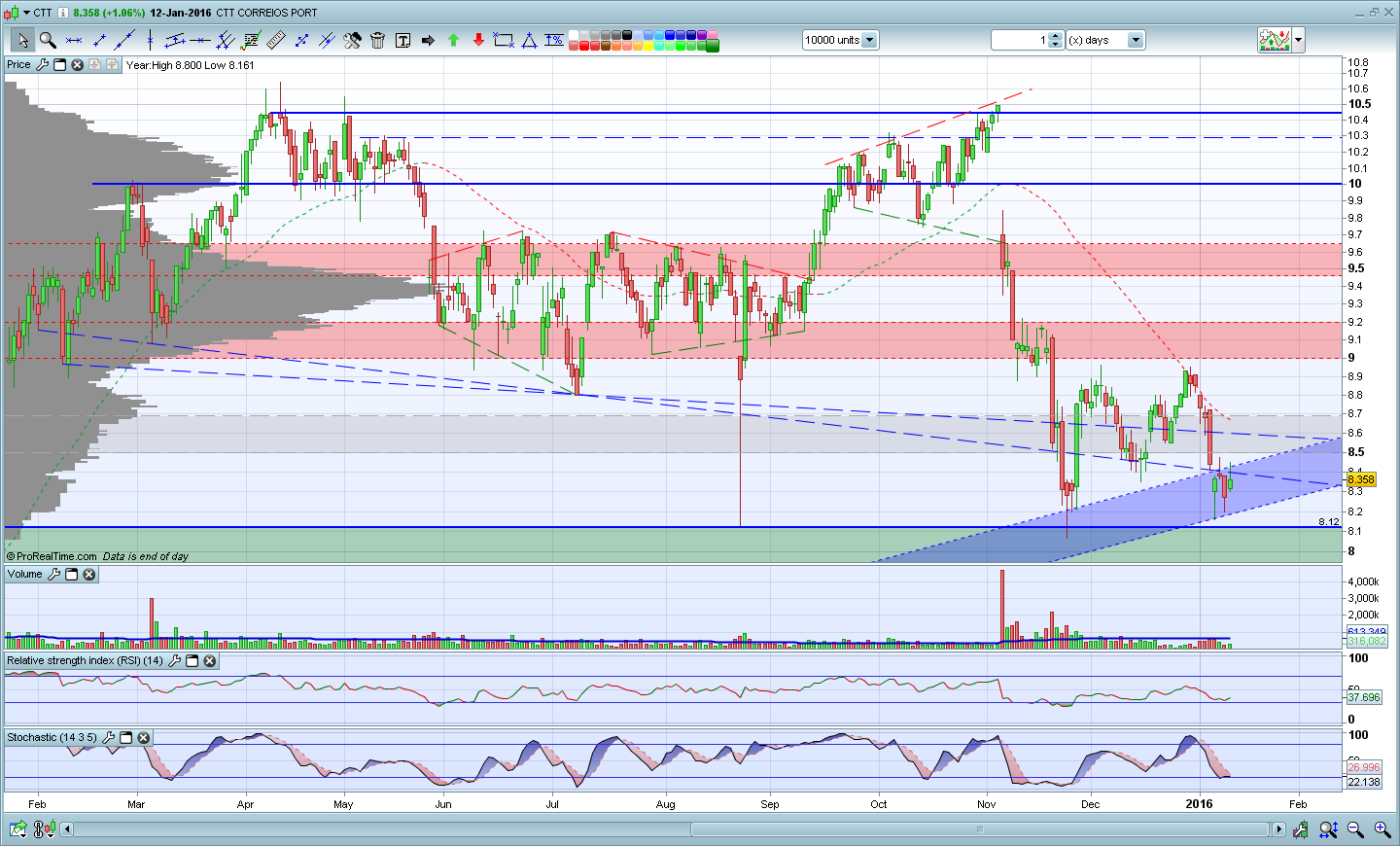The image size is (1400, 846).
Task: Remove the Stochastic indicator panel
Action: [x=143, y=738]
